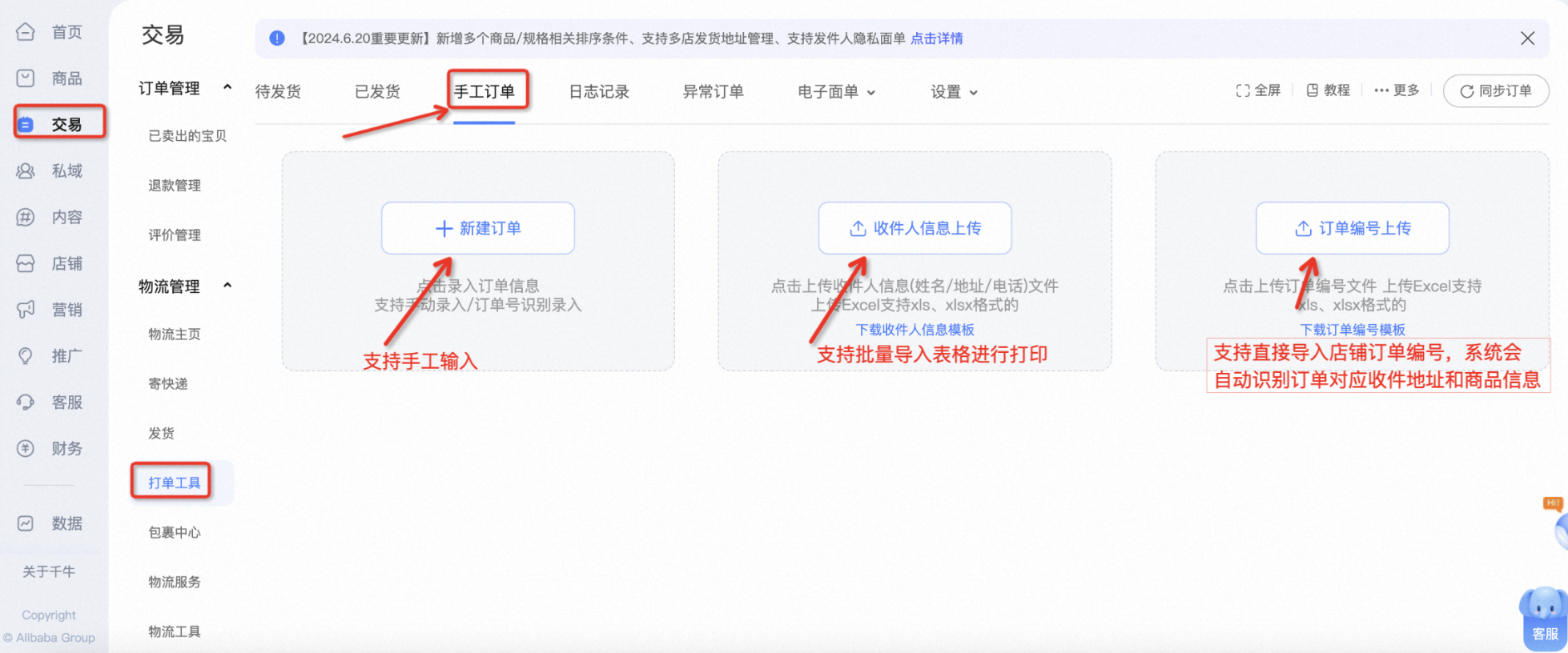Switch to the 待发货 tab
Image resolution: width=1568 pixels, height=653 pixels.
pyautogui.click(x=278, y=91)
